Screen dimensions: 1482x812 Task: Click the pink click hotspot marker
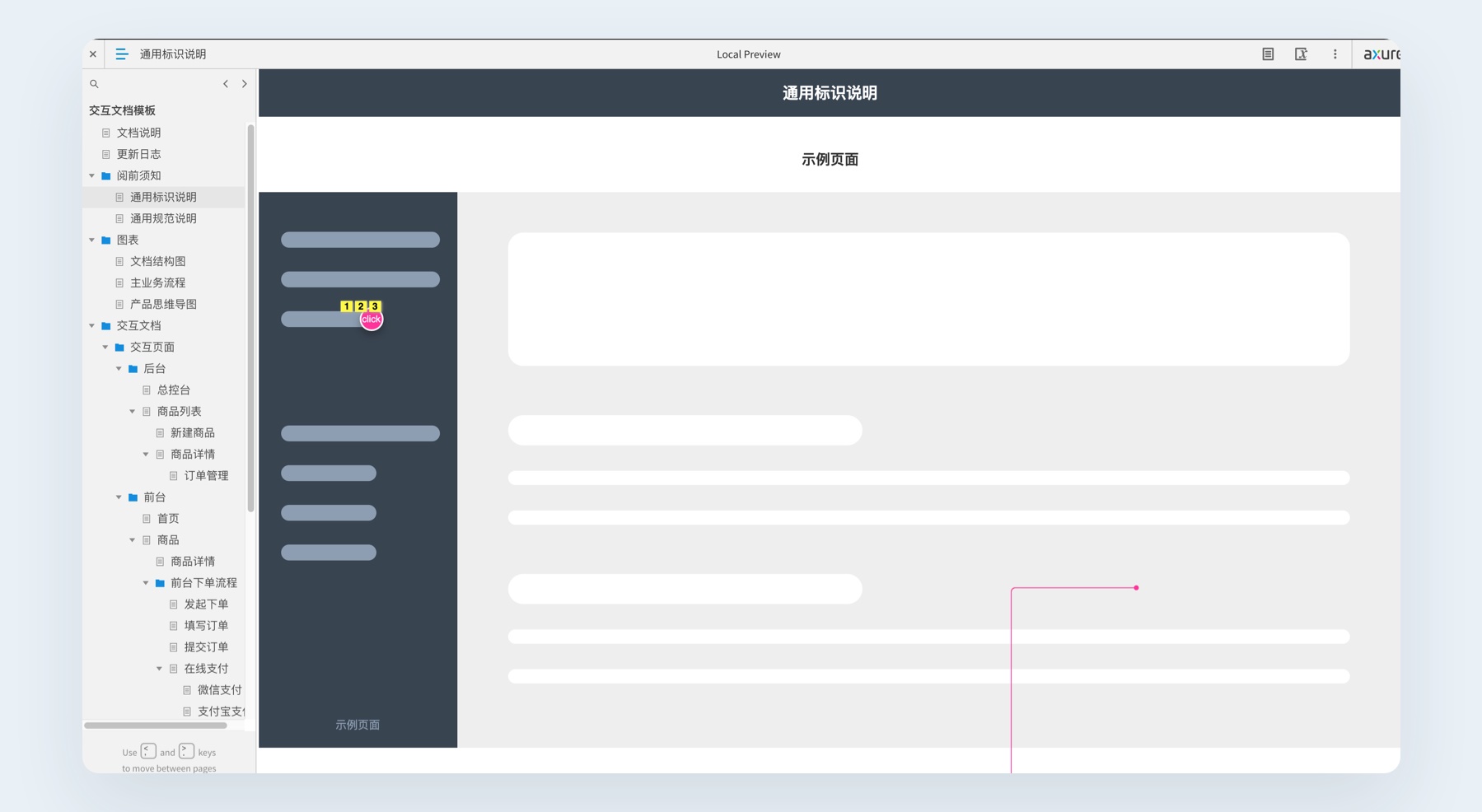[372, 320]
